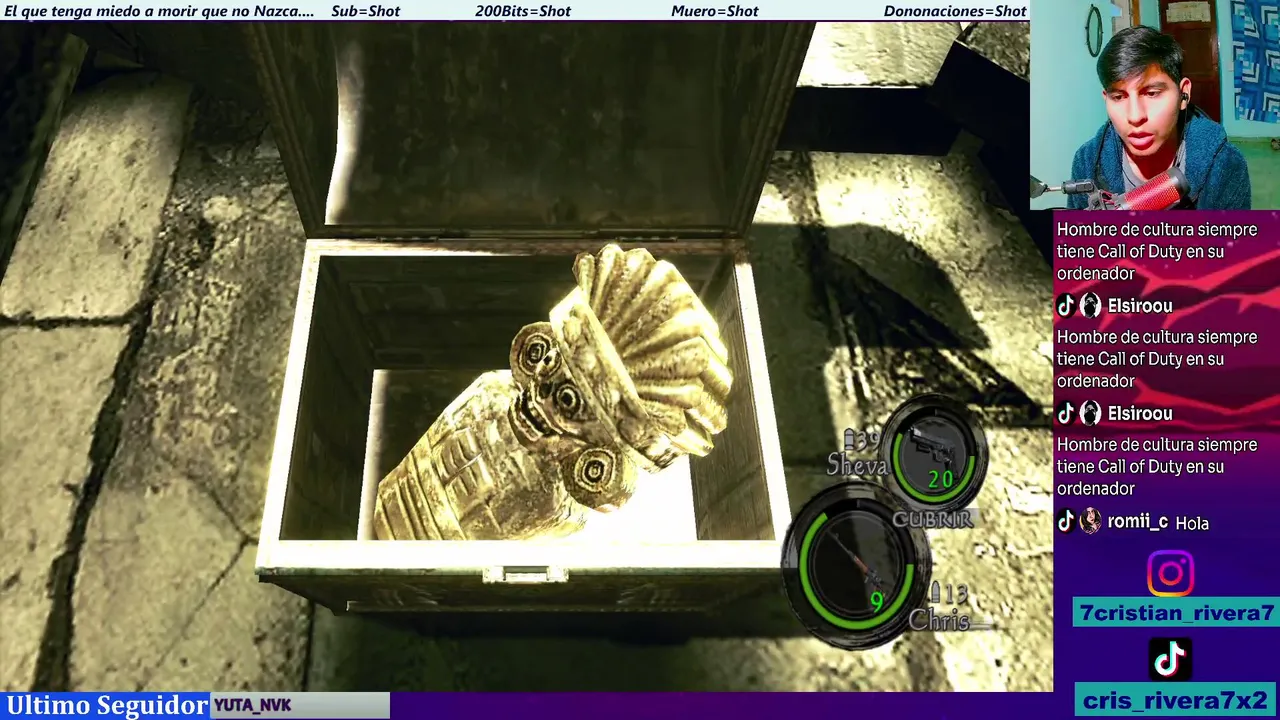Click the "El que tenga miedo a morir" banner
The width and height of the screenshot is (1280, 720).
159,11
